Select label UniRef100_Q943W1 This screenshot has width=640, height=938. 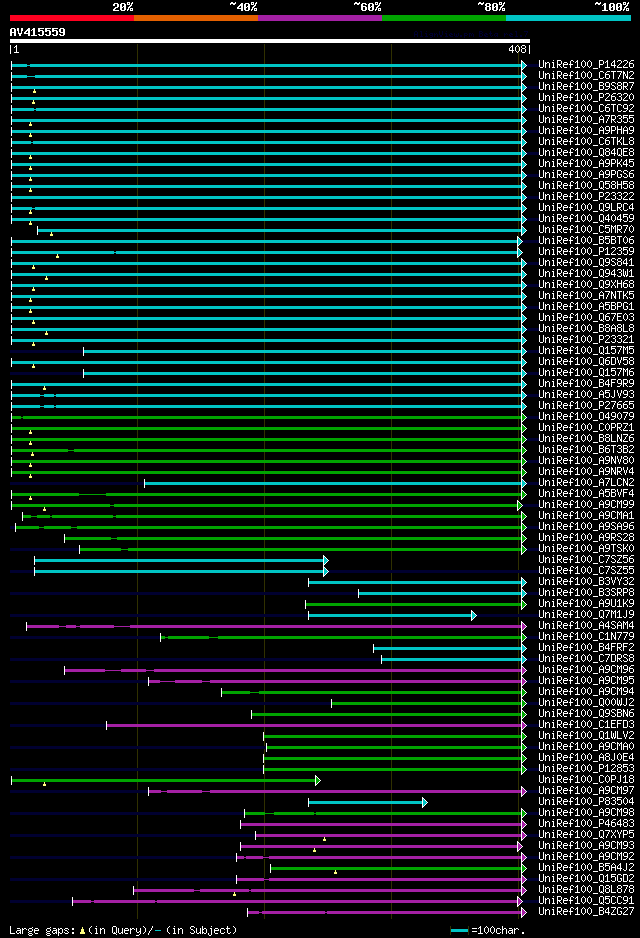pyautogui.click(x=586, y=273)
